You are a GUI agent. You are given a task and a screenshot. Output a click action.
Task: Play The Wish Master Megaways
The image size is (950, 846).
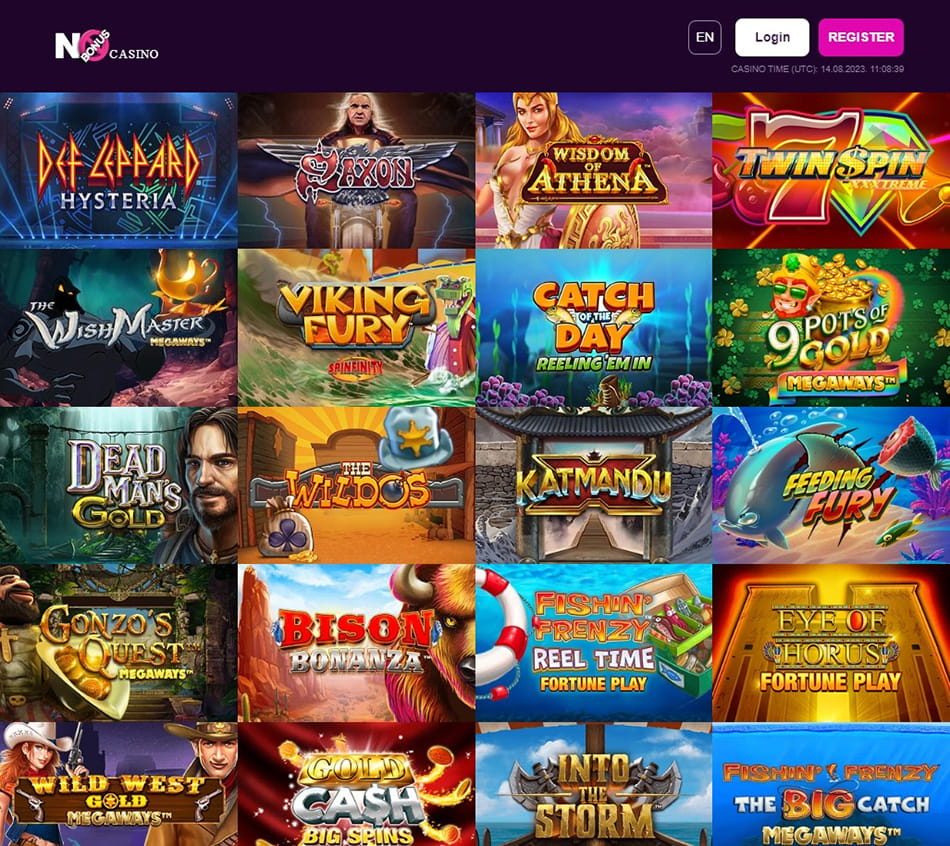coord(118,328)
